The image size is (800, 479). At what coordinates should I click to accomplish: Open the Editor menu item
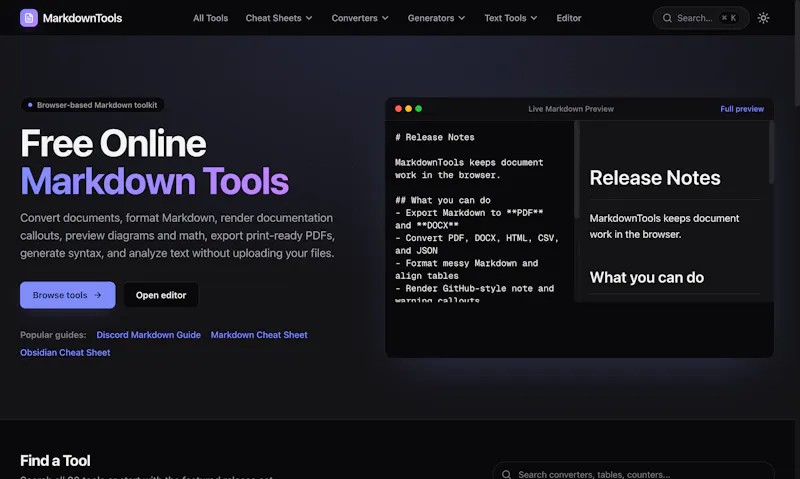click(568, 18)
